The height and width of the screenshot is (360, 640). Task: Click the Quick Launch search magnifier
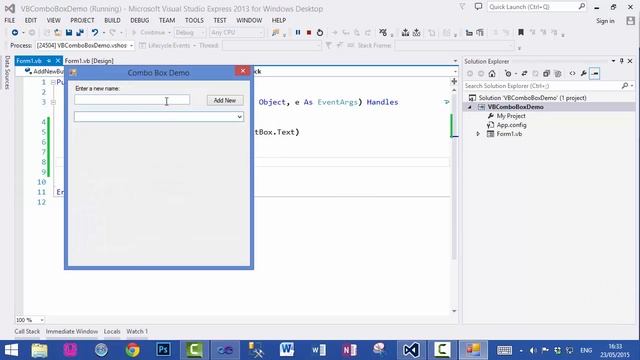[x=582, y=7]
